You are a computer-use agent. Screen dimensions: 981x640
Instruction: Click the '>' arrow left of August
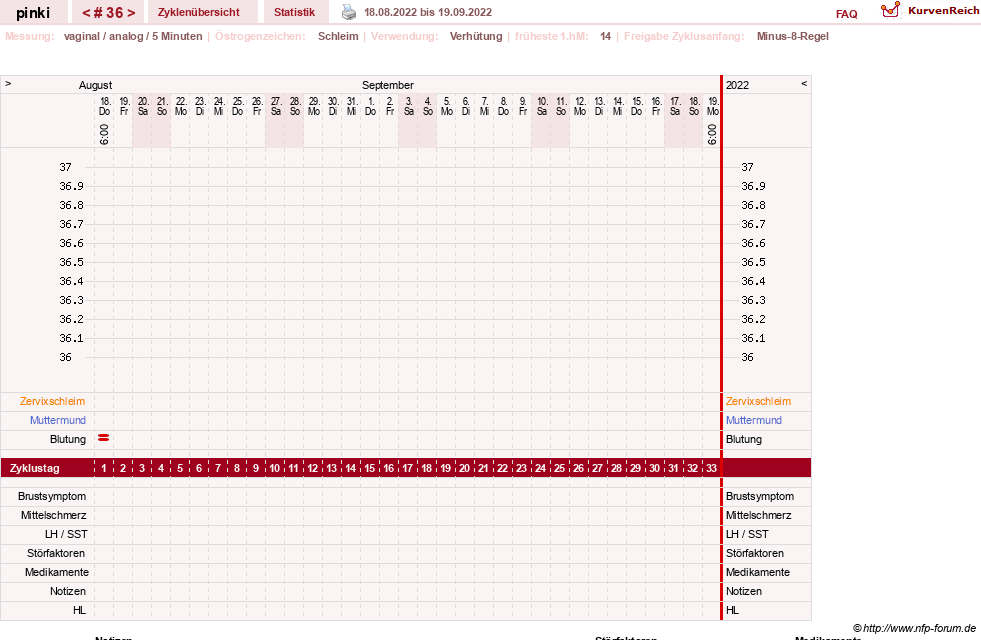pyautogui.click(x=8, y=83)
